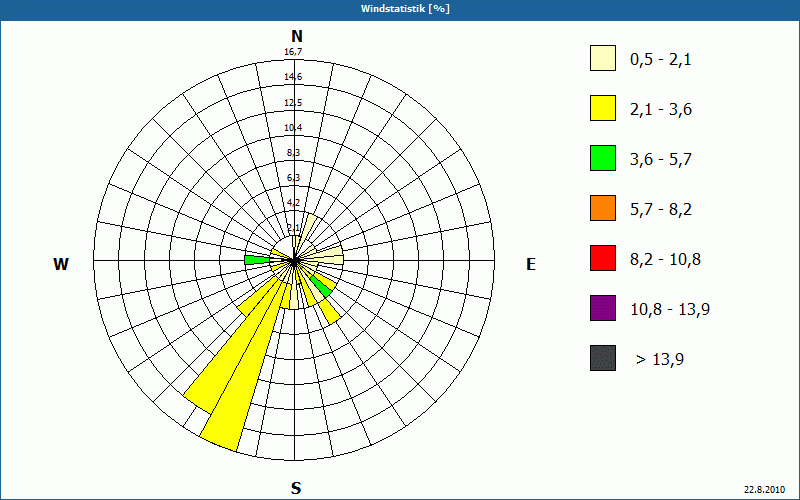This screenshot has width=800, height=500.
Task: Click the 16,7 radial scale value
Action: tap(293, 52)
